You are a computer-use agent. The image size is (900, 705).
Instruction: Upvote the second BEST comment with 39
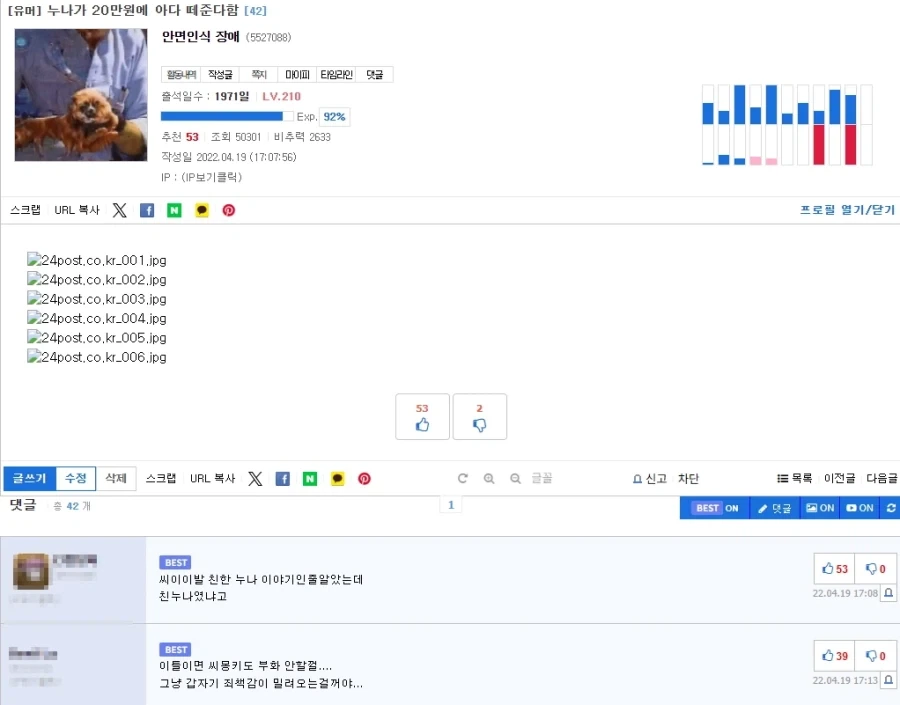coord(835,656)
